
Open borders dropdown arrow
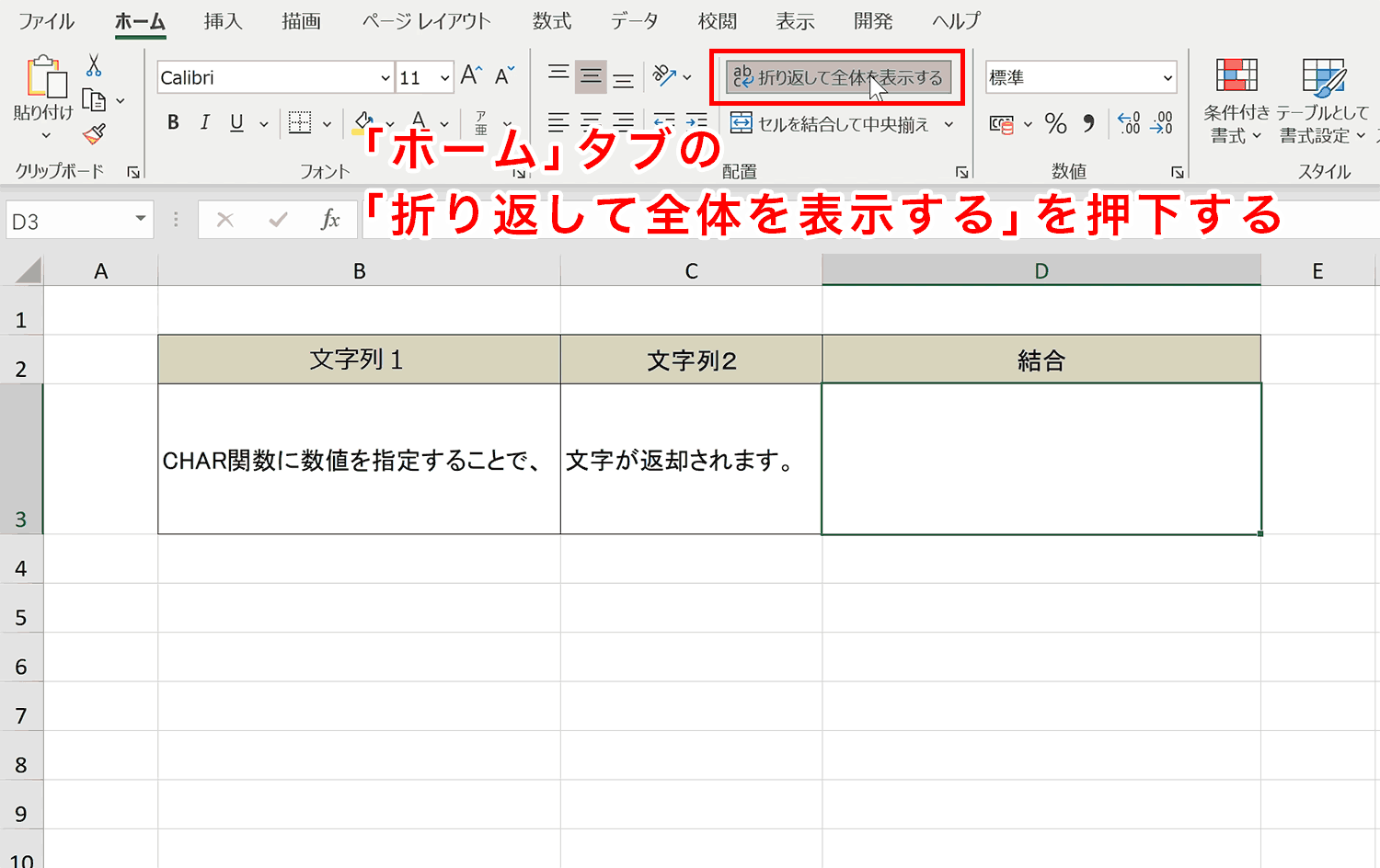pos(327,123)
